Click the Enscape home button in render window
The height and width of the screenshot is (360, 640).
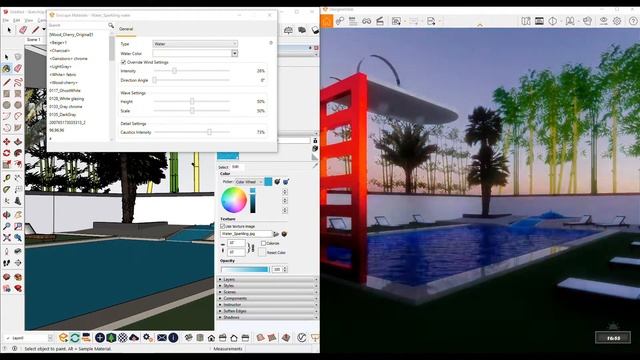tap(327, 21)
